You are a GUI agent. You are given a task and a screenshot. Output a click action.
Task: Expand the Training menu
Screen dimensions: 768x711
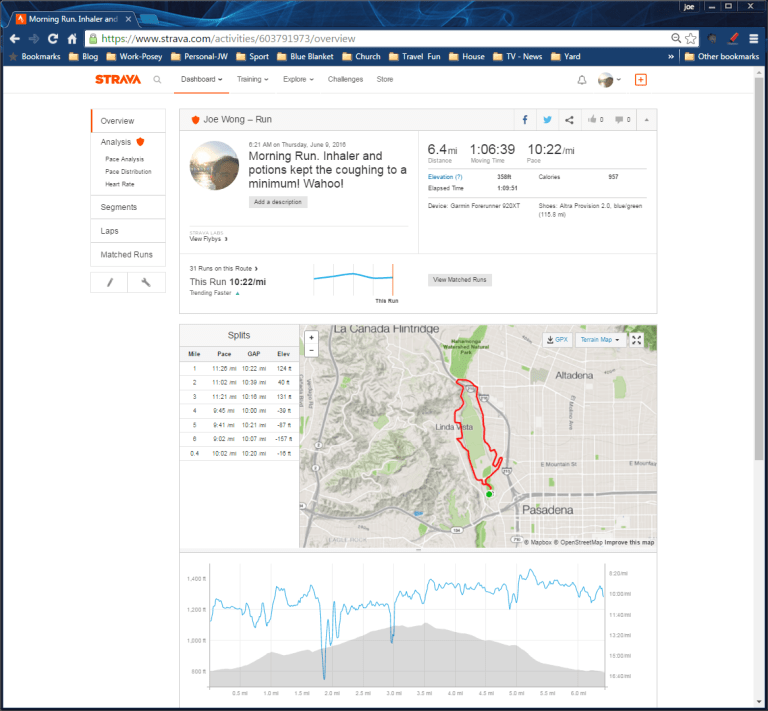[x=253, y=80]
